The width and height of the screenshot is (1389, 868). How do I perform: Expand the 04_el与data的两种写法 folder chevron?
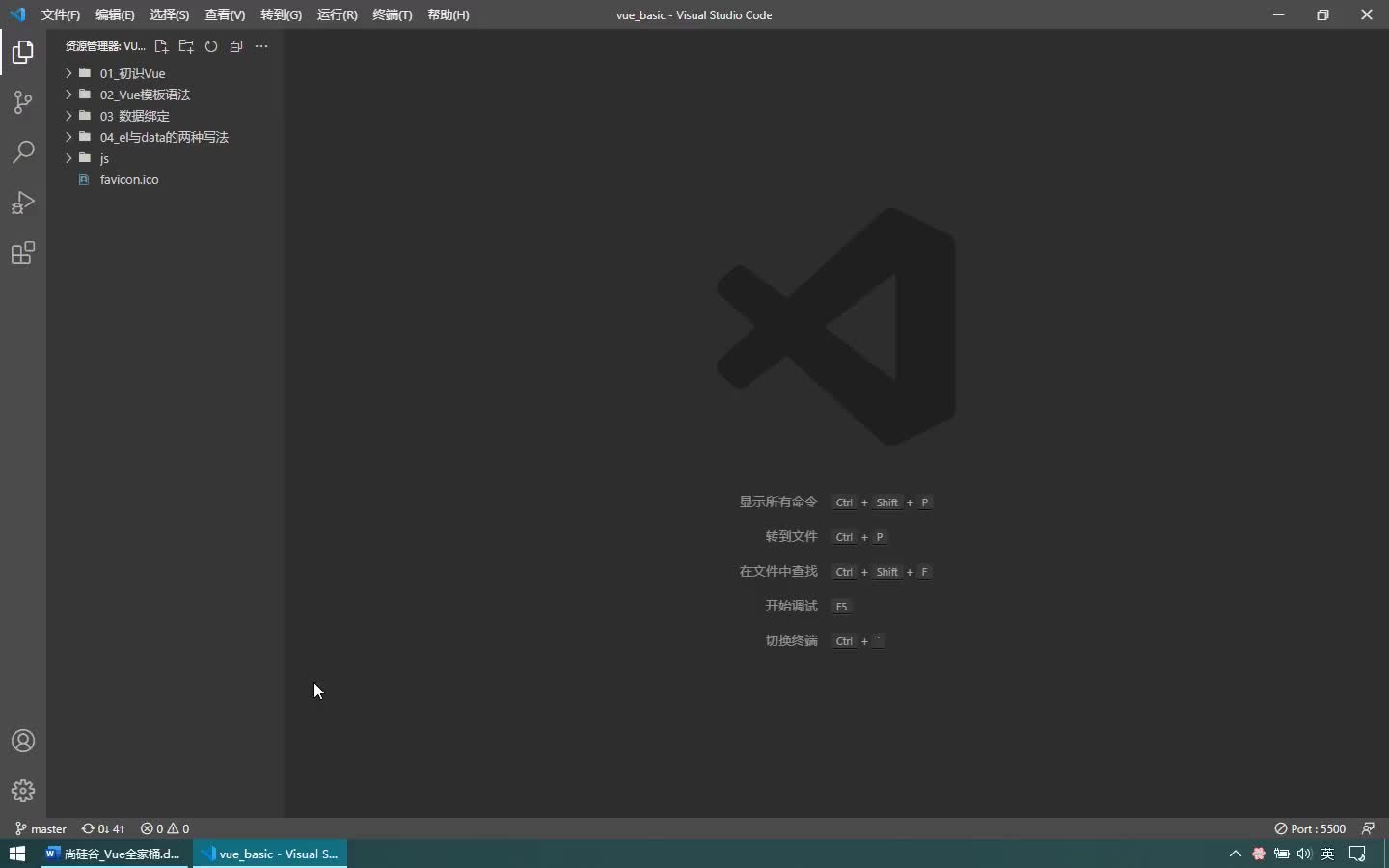pyautogui.click(x=68, y=137)
